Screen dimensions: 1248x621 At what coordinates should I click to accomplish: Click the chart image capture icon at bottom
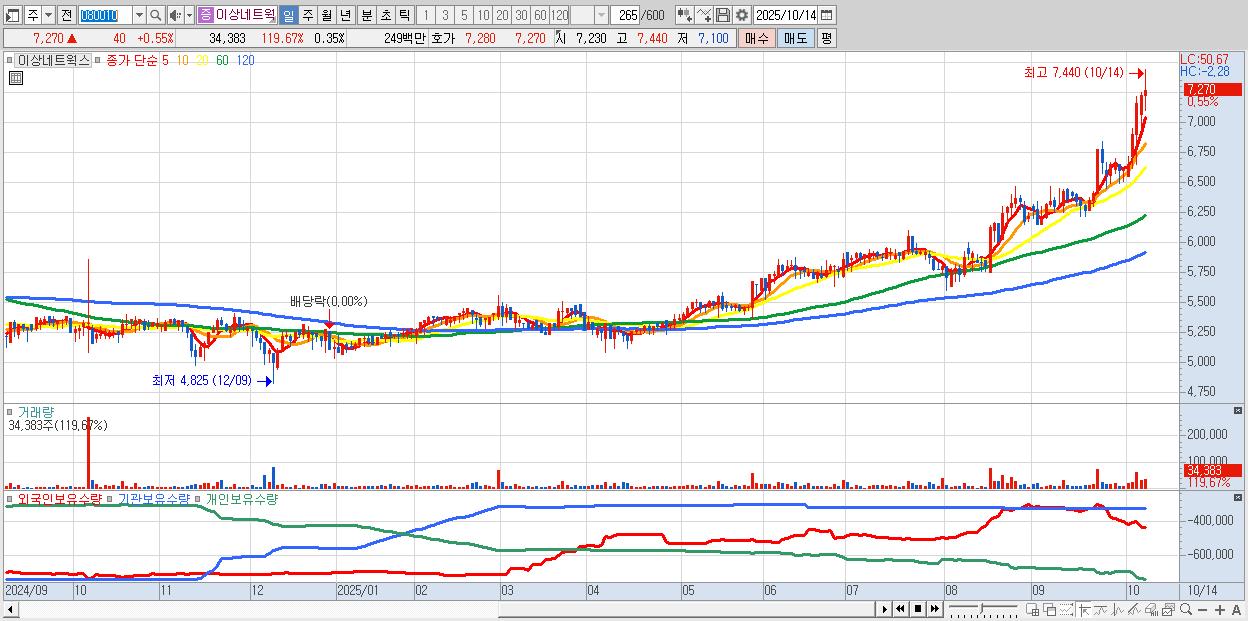point(1169,609)
